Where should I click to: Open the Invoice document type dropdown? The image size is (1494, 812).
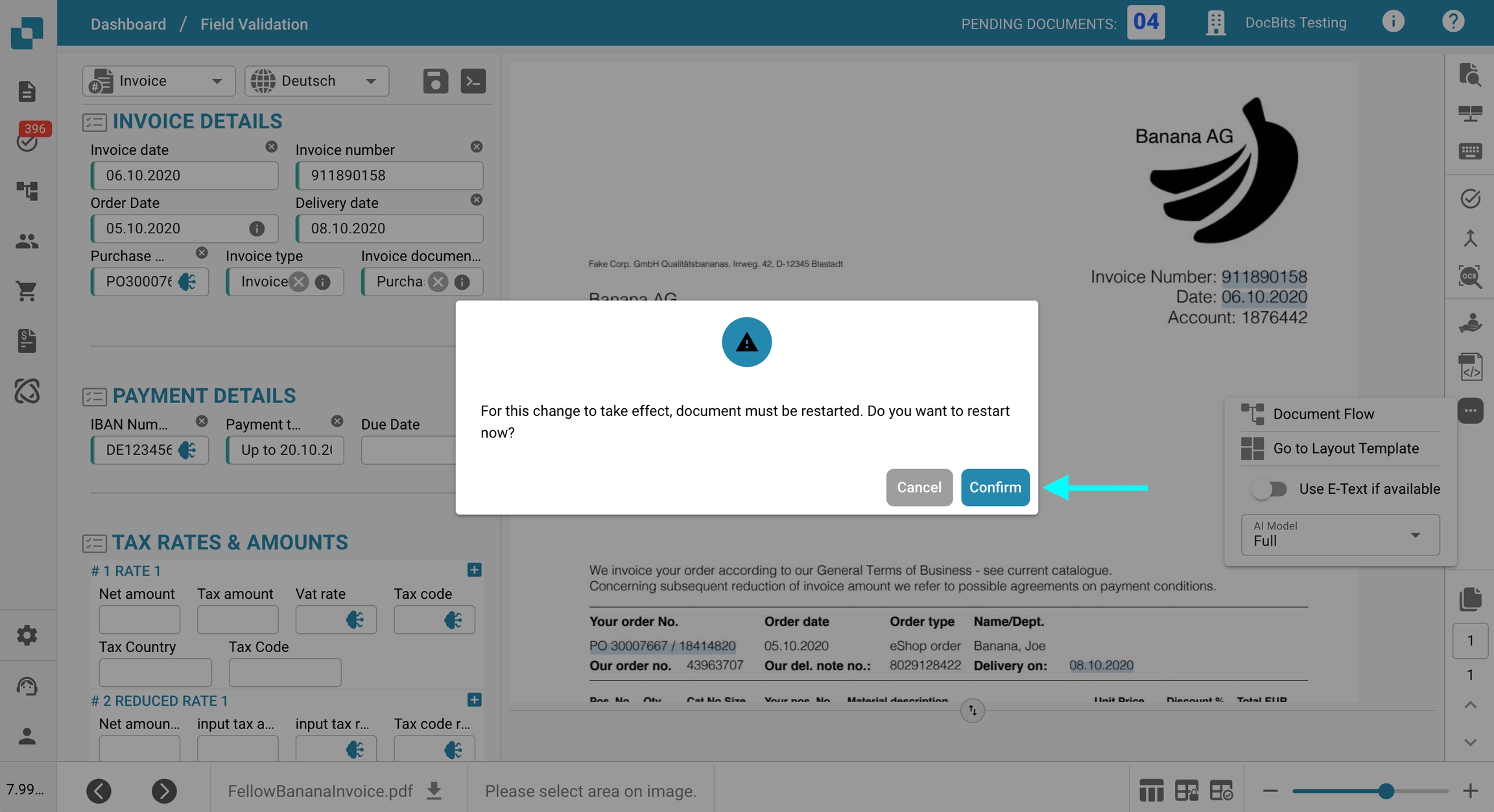point(158,81)
